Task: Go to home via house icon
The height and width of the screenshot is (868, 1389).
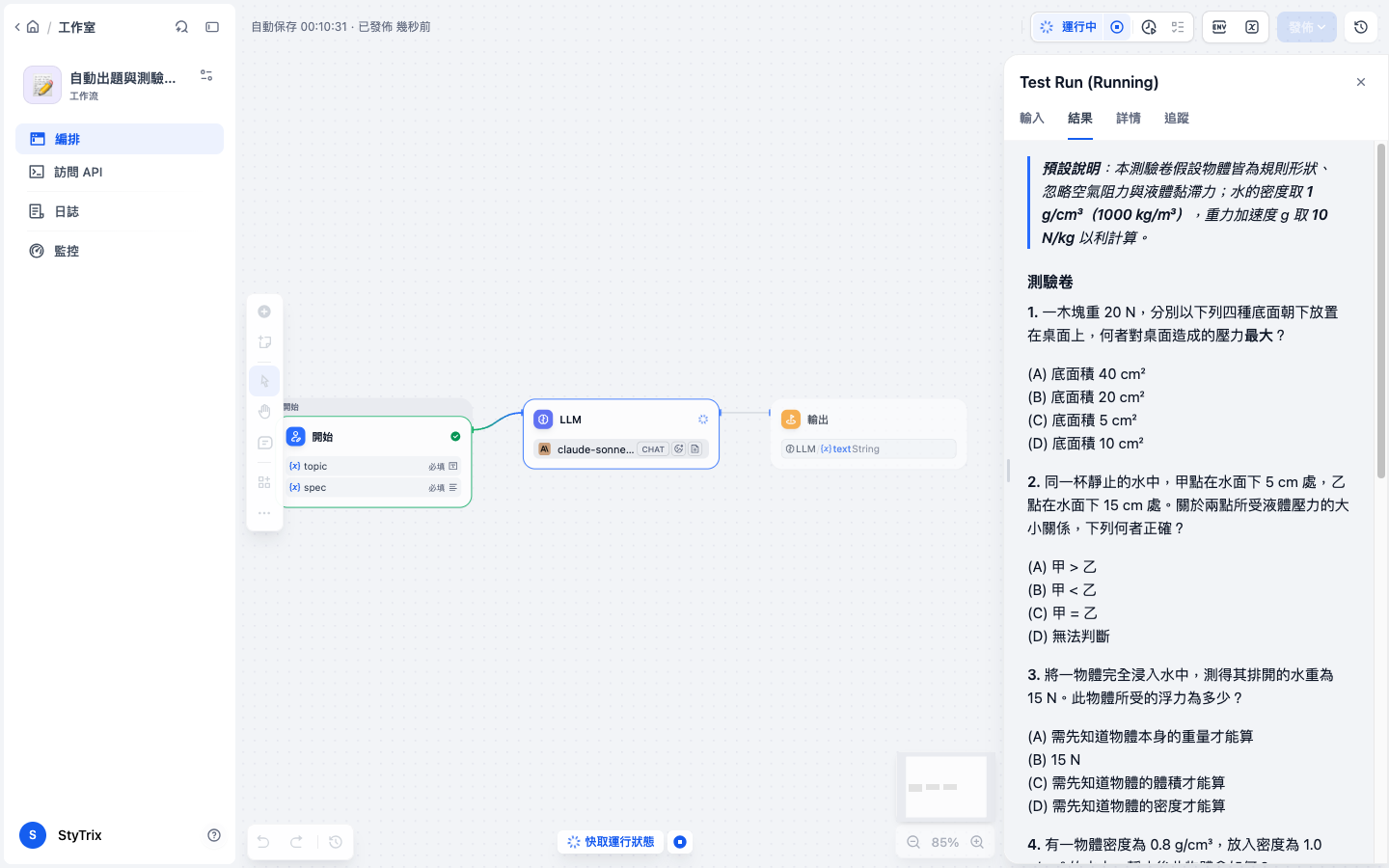Action: click(x=33, y=27)
